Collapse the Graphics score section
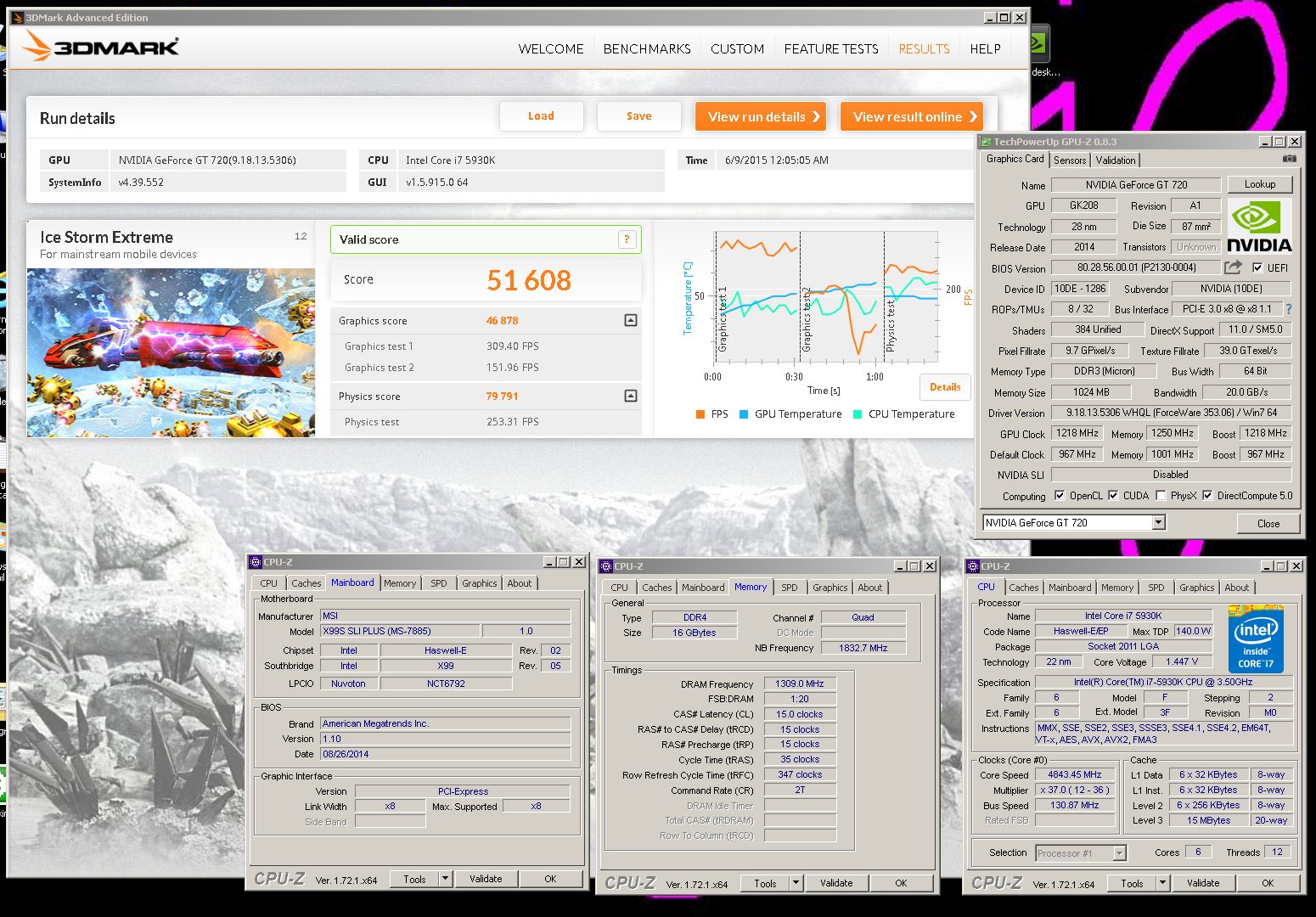 point(631,320)
